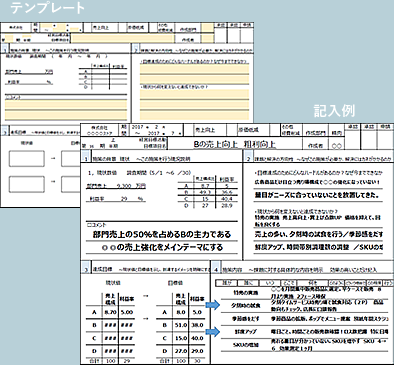Select cell '5.00' in the 現状値 table row A
Screen dimensions: 394x365
click(x=127, y=312)
